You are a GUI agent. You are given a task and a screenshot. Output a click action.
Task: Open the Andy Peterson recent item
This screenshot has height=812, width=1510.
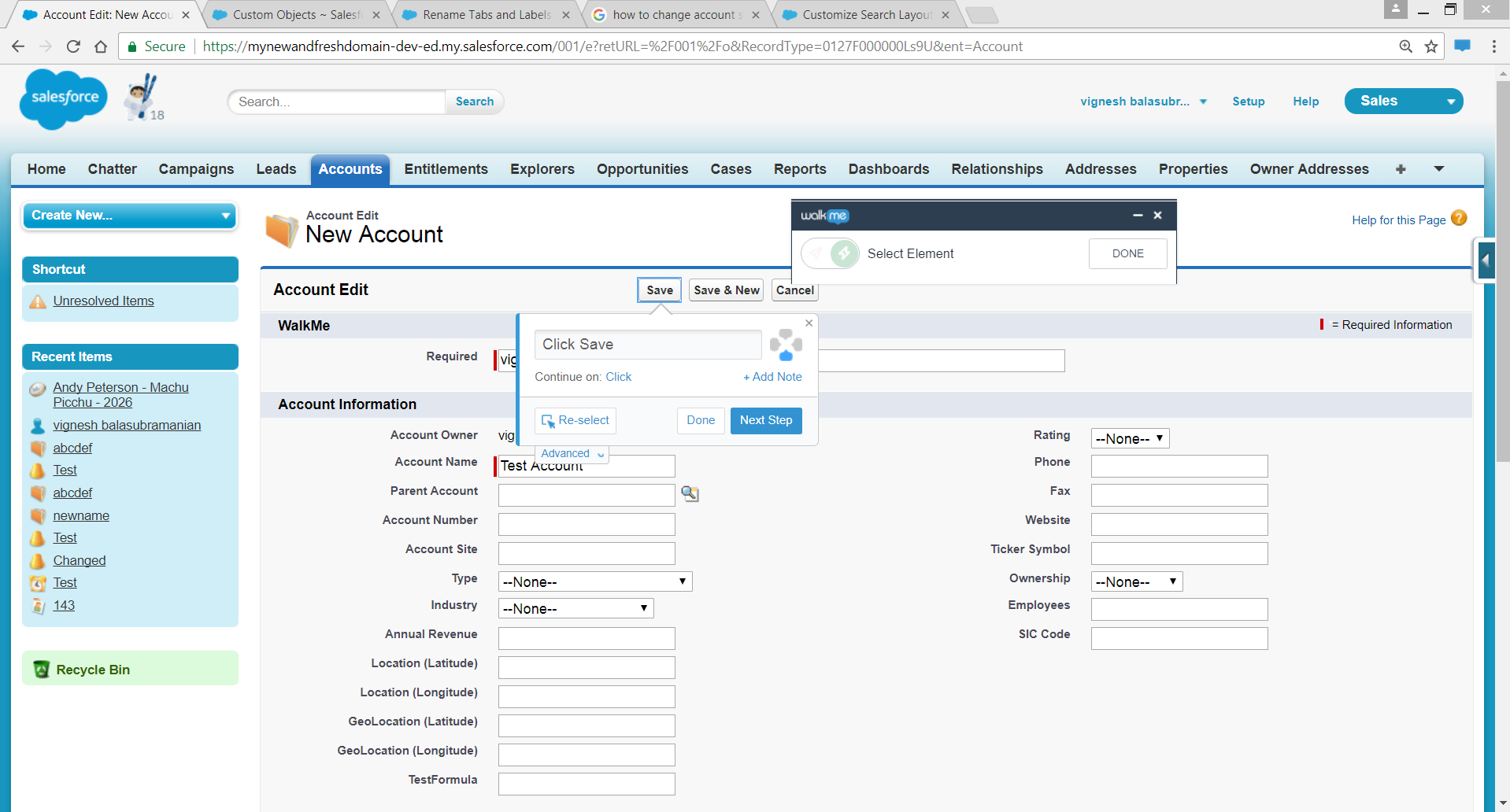[120, 395]
